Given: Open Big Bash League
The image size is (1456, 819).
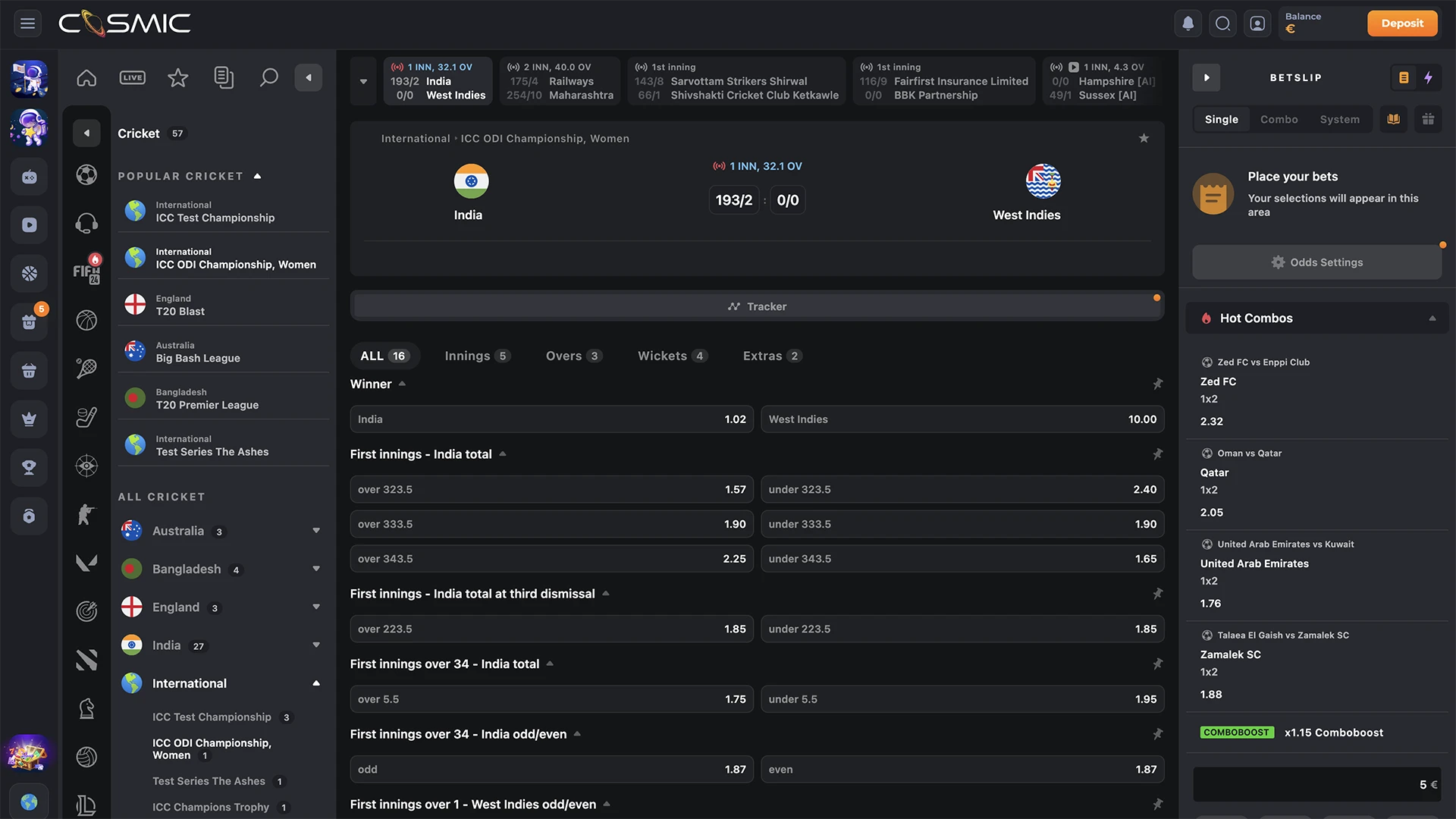Looking at the screenshot, I should click(223, 352).
